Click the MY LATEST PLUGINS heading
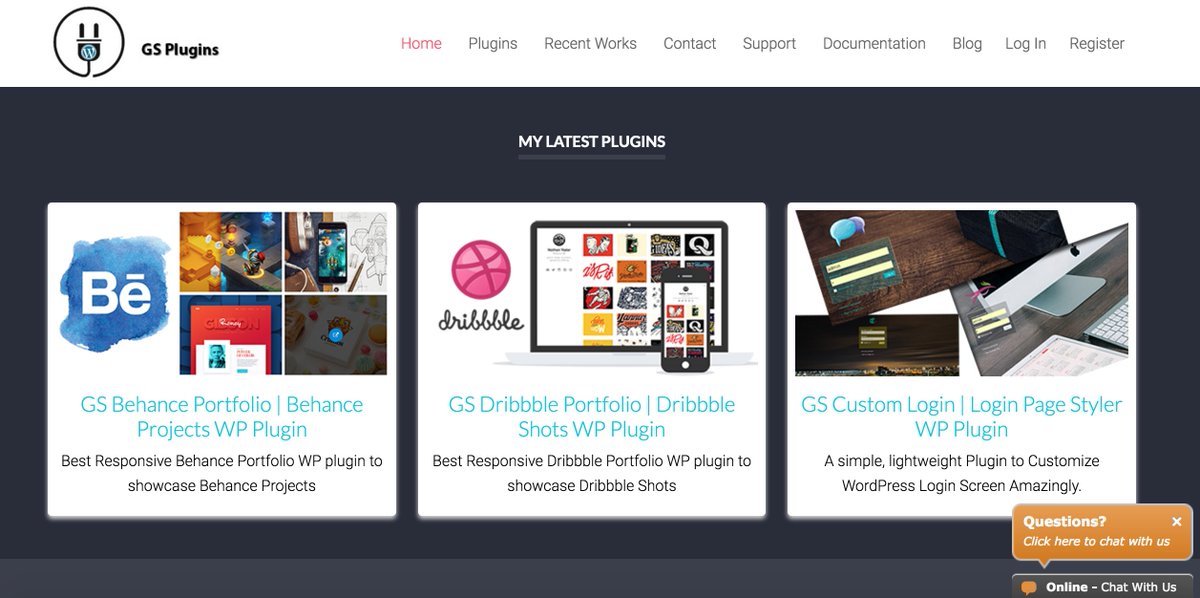 coord(592,142)
